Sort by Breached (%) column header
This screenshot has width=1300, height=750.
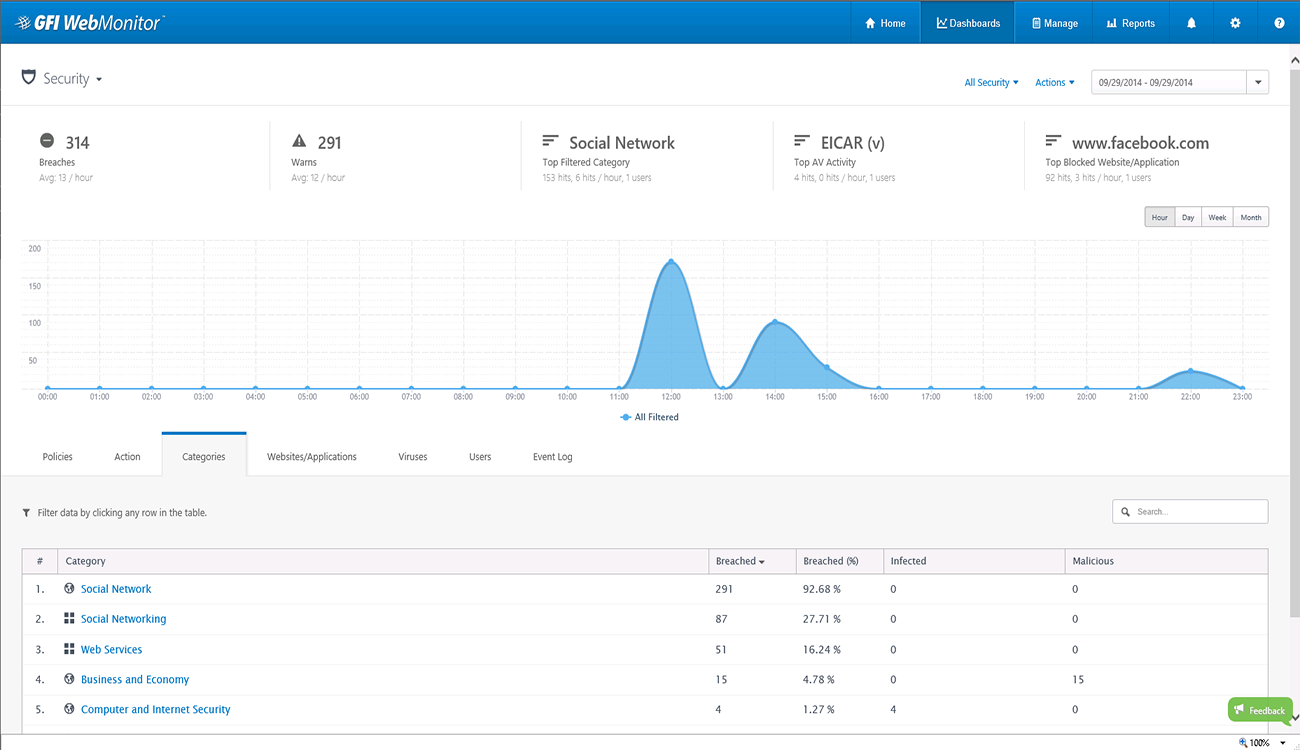click(839, 561)
